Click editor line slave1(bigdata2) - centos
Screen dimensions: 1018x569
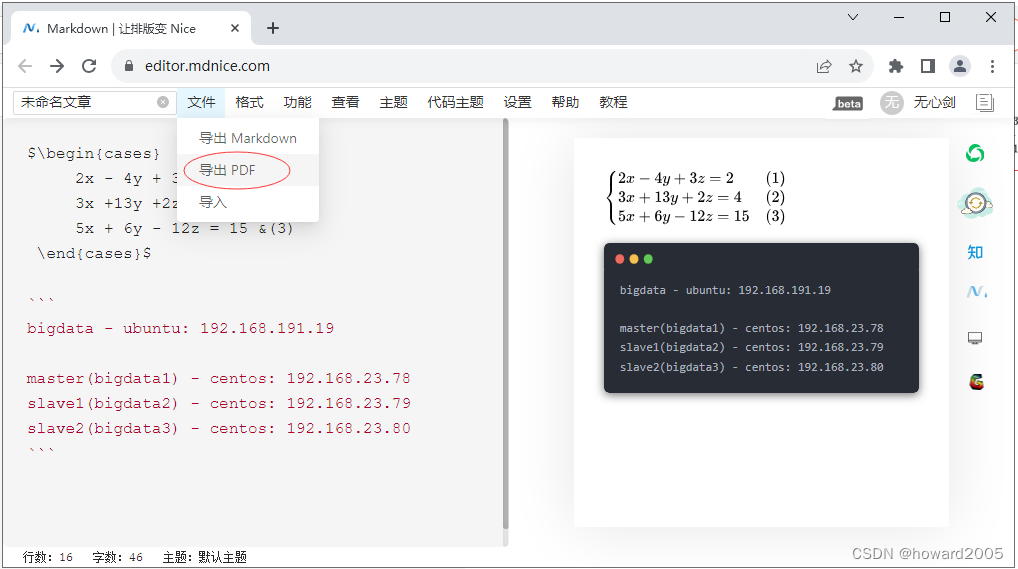[219, 403]
